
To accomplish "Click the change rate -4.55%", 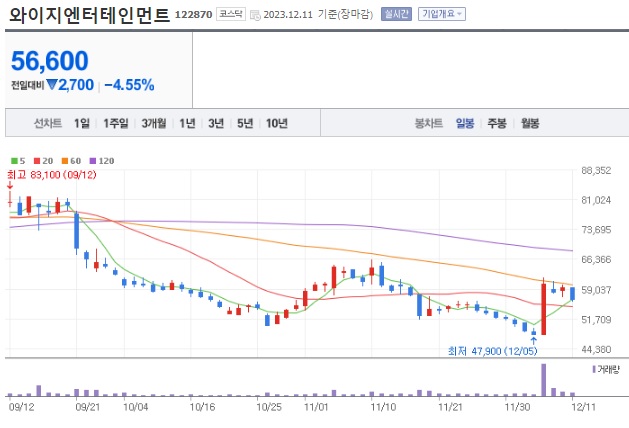I will [129, 85].
